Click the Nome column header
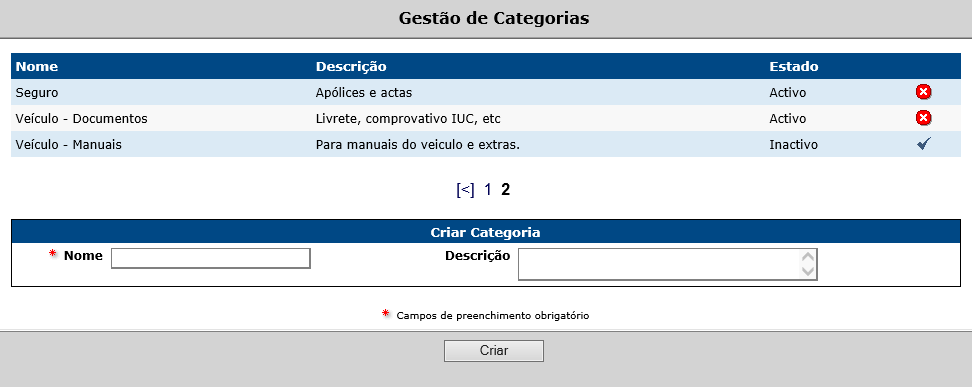Image resolution: width=972 pixels, height=387 pixels. tap(37, 66)
